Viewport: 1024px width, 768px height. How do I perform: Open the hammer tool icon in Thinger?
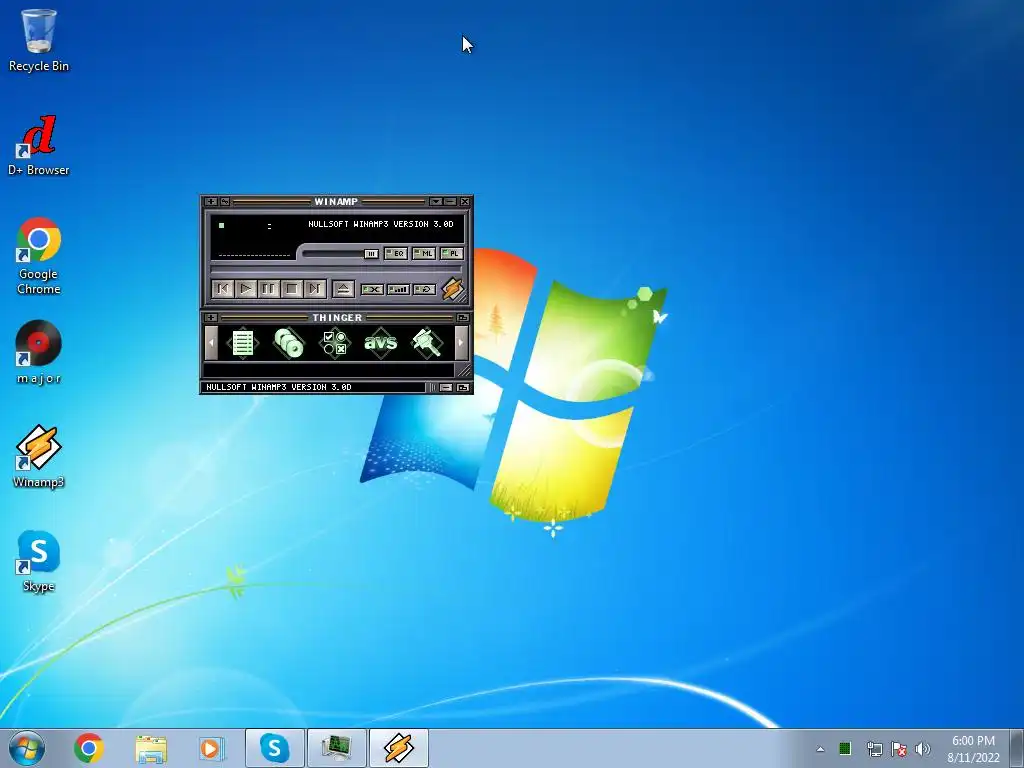tap(426, 343)
